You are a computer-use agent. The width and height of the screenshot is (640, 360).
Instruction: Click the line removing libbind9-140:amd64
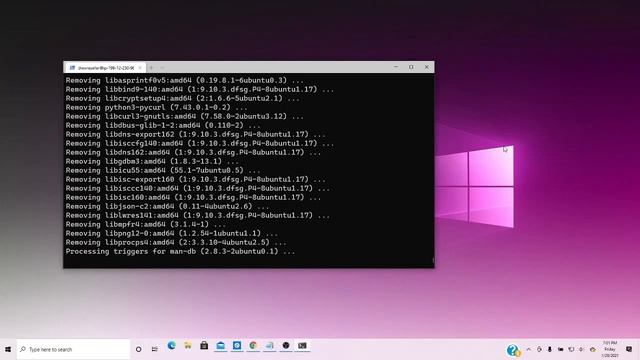(200, 89)
